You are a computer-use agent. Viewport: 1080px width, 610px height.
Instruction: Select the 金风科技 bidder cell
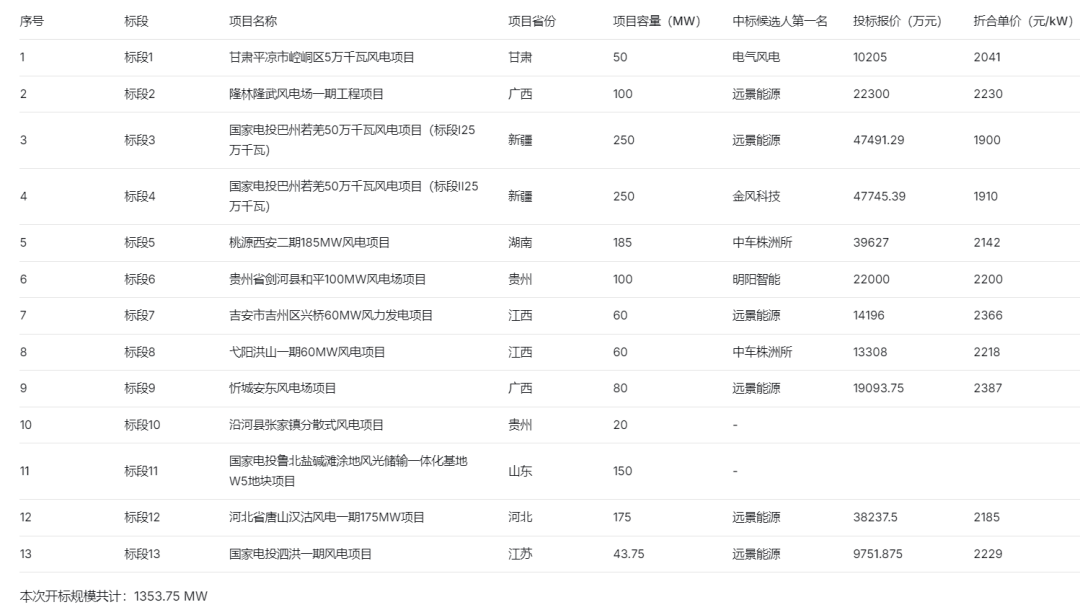click(x=756, y=196)
